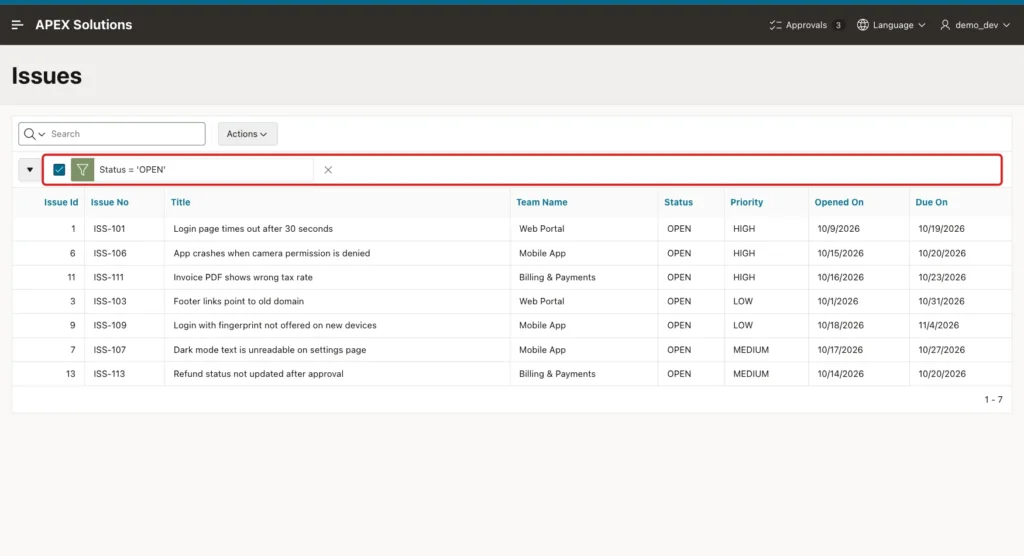Click the due date 11/4/2026
1024x556 pixels.
[x=938, y=325]
